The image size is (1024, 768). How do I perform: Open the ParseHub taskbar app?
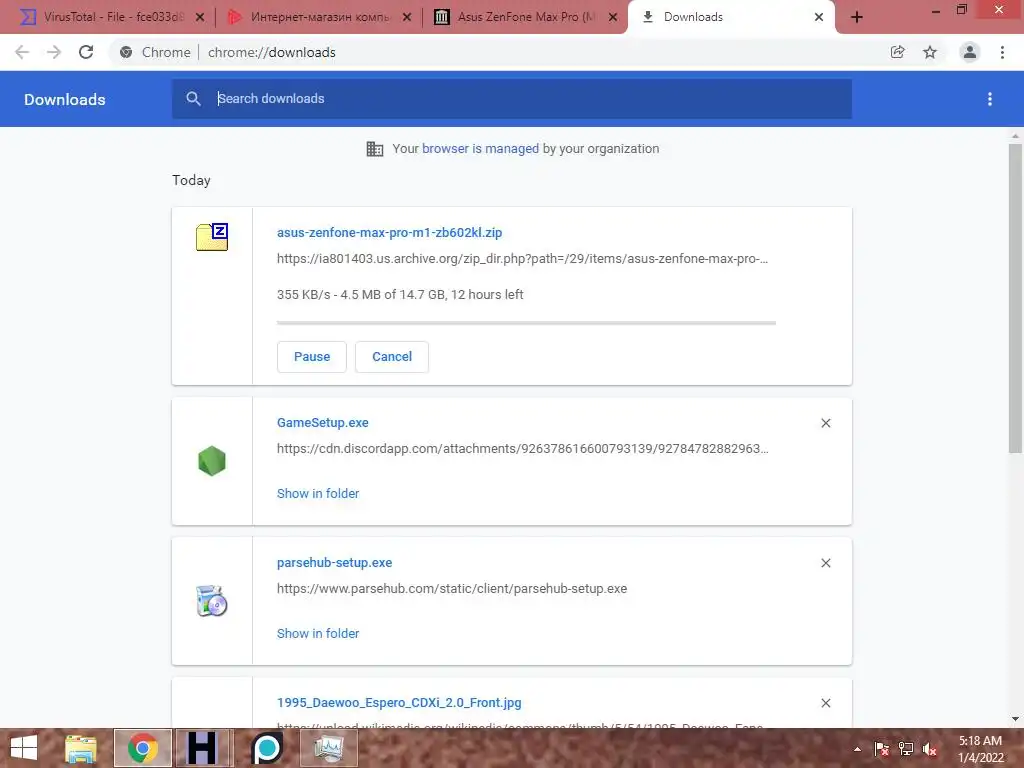pos(267,748)
